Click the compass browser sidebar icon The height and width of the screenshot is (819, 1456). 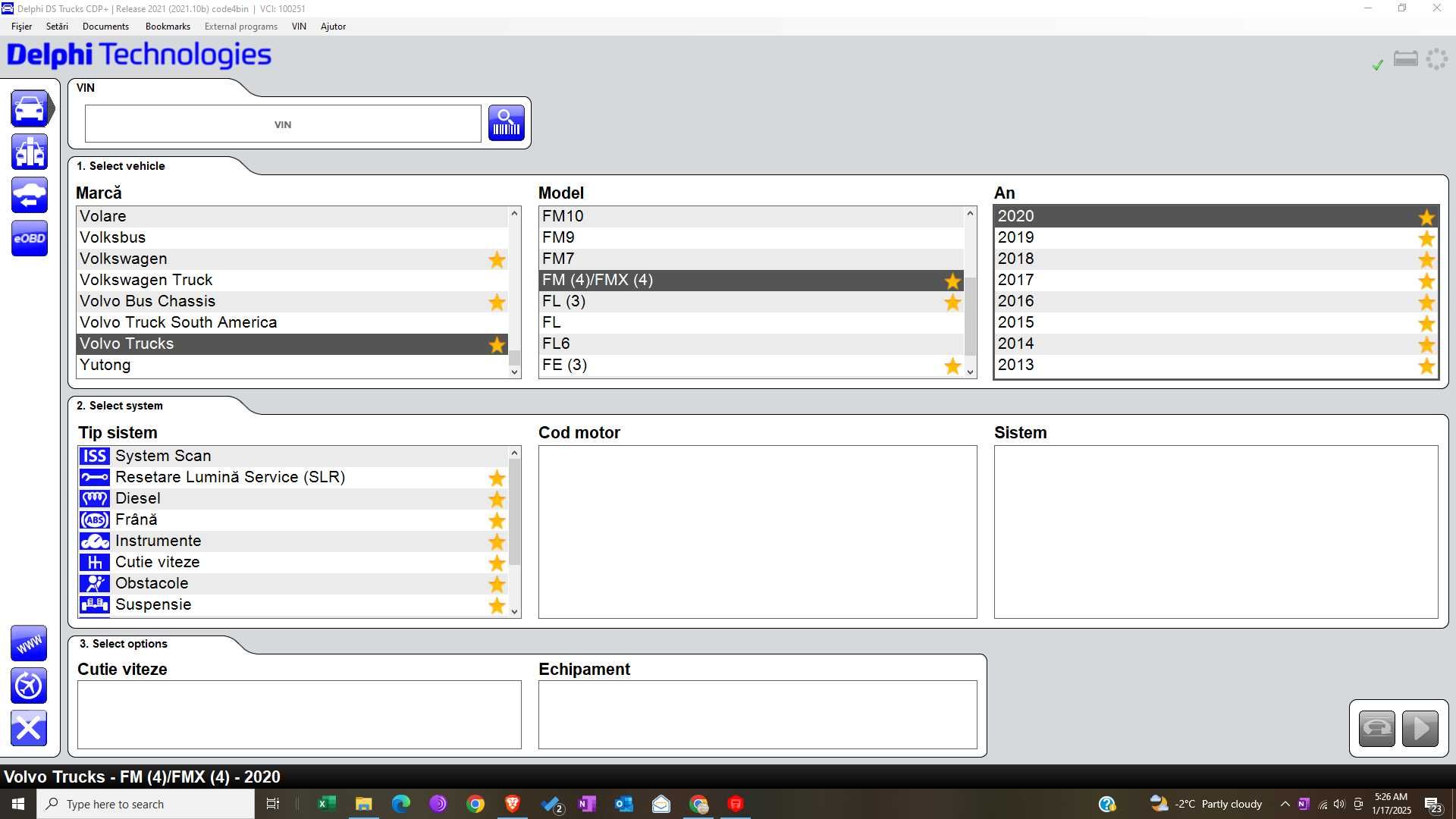pyautogui.click(x=29, y=686)
